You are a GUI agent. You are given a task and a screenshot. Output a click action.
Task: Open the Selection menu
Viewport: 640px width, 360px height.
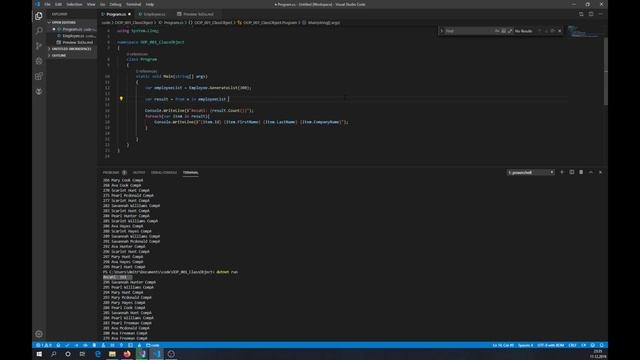click(x=74, y=4)
